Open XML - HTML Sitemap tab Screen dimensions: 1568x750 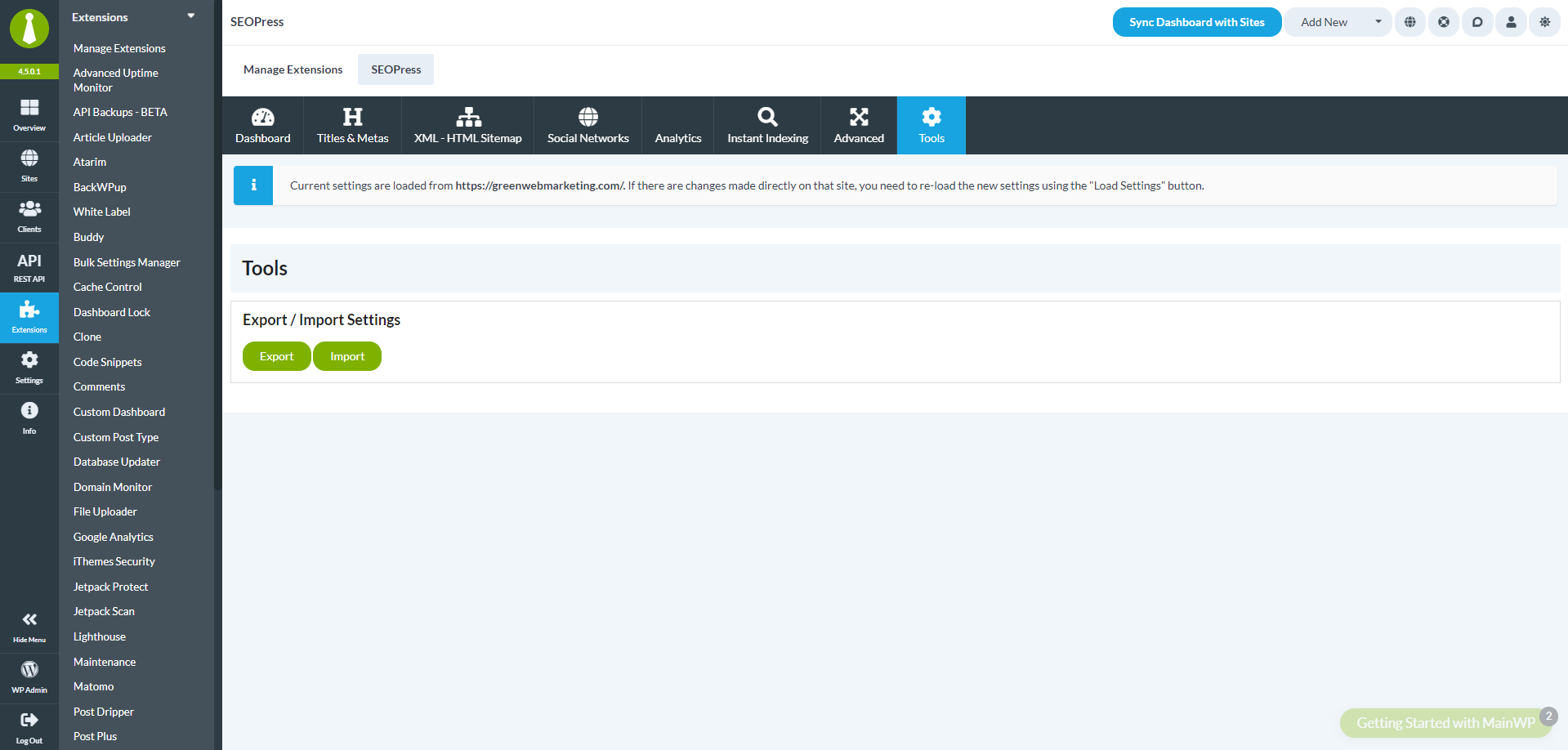click(468, 125)
